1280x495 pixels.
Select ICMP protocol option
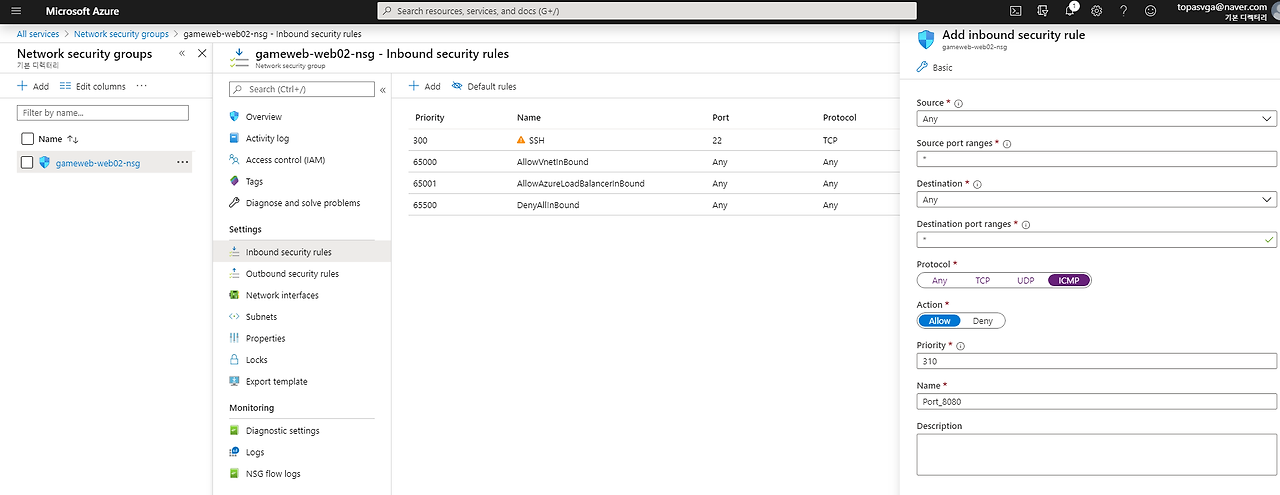click(1068, 281)
